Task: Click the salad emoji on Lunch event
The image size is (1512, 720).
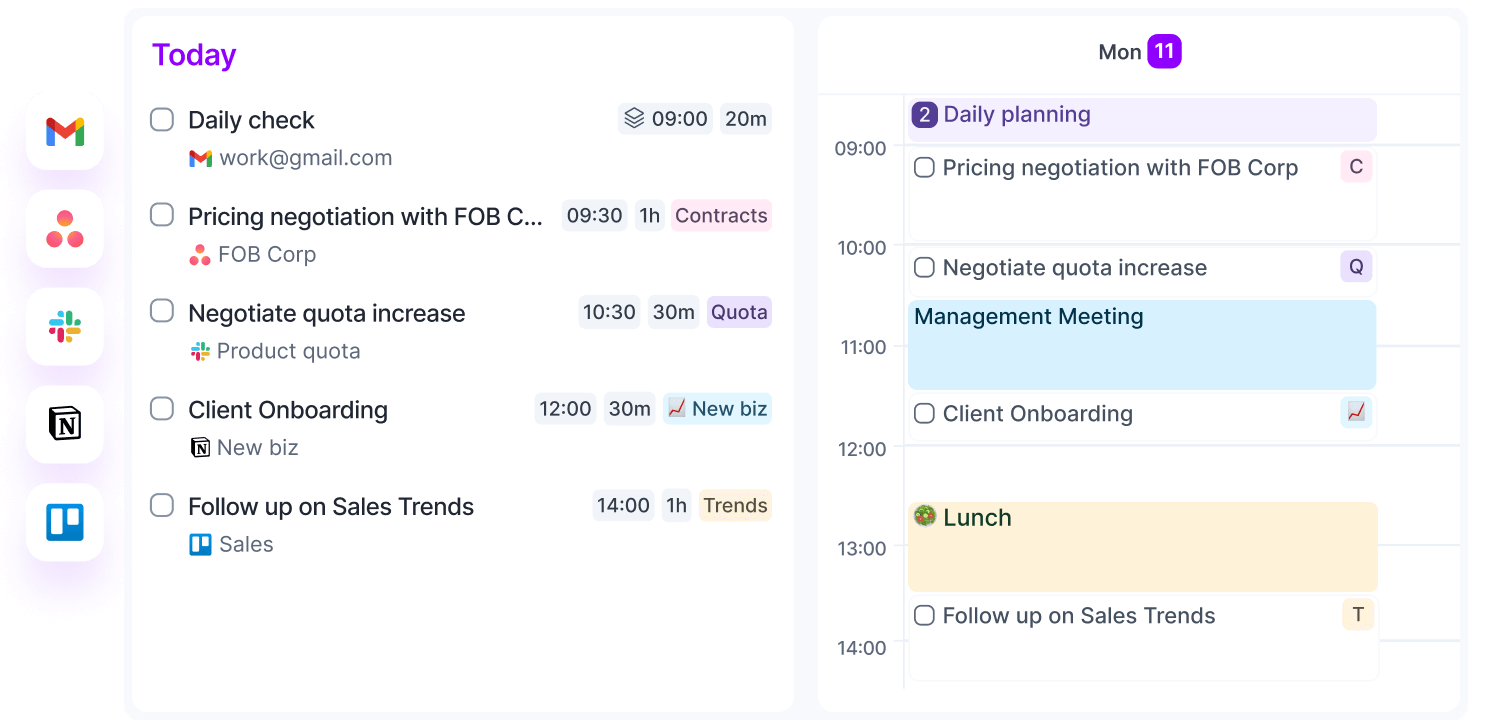Action: pyautogui.click(x=925, y=517)
